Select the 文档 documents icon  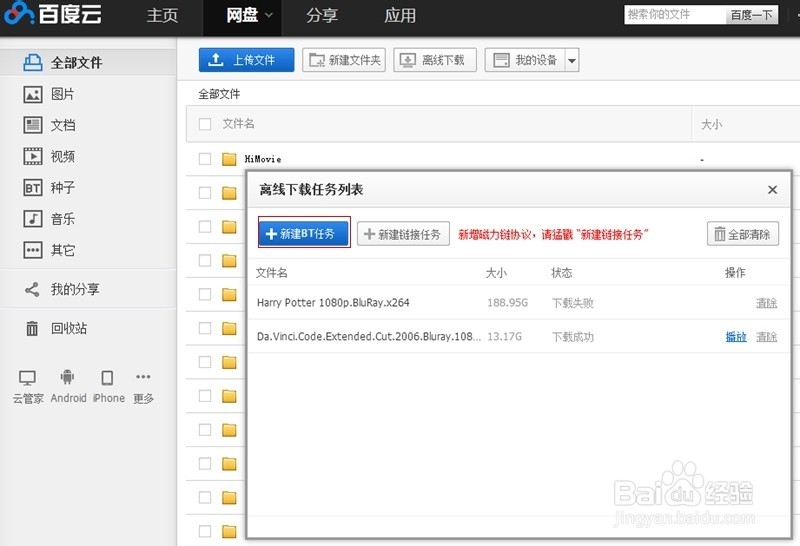tap(33, 125)
